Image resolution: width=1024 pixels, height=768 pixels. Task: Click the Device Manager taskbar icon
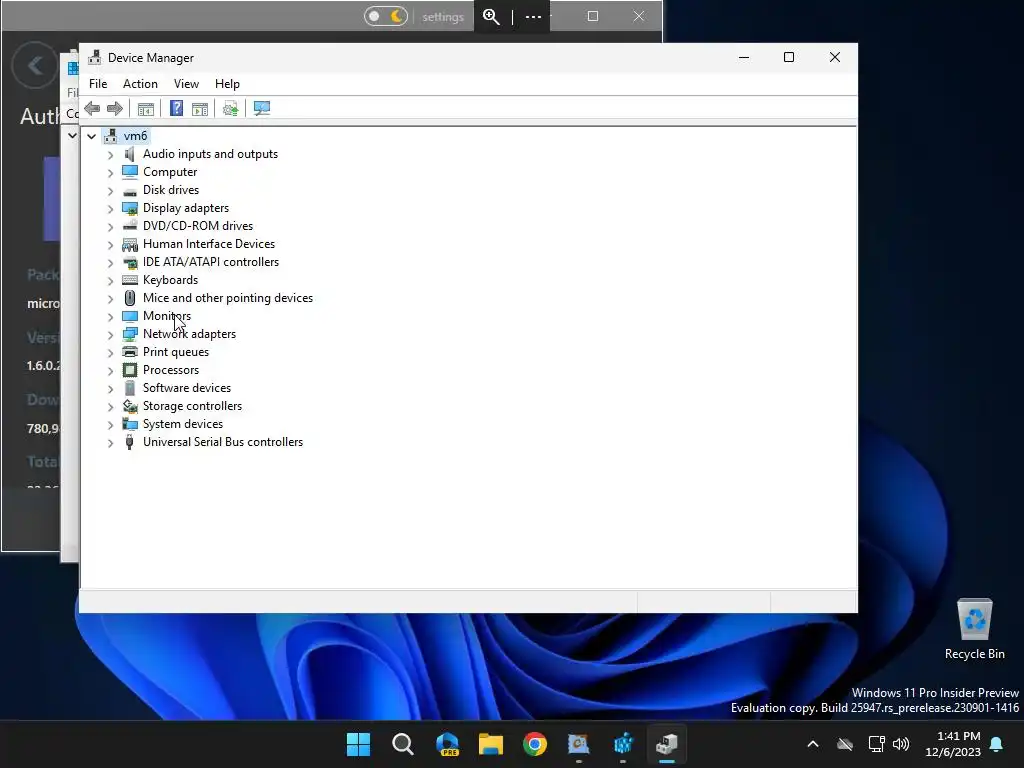(x=667, y=744)
